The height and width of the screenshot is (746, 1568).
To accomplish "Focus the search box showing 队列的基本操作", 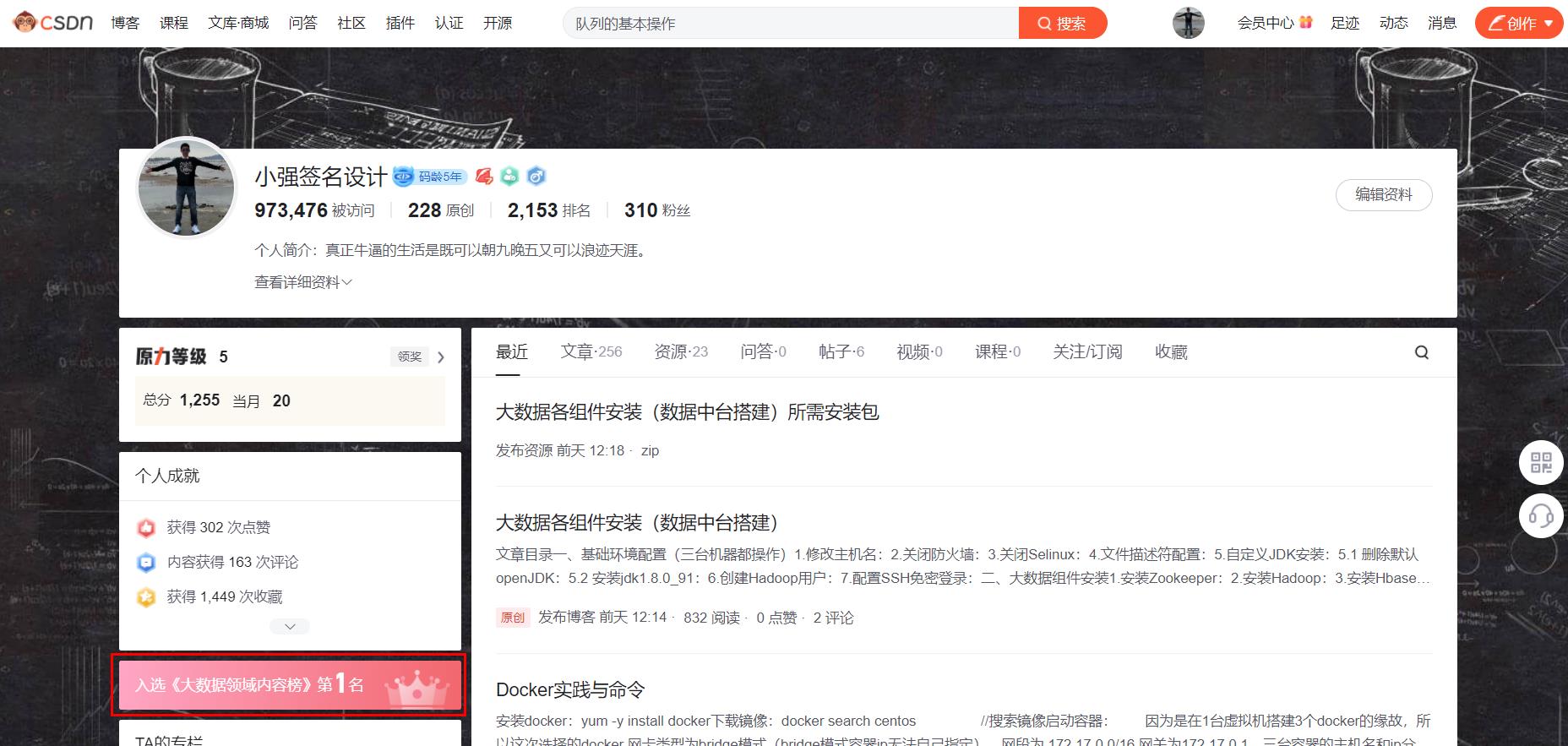I will [792, 24].
